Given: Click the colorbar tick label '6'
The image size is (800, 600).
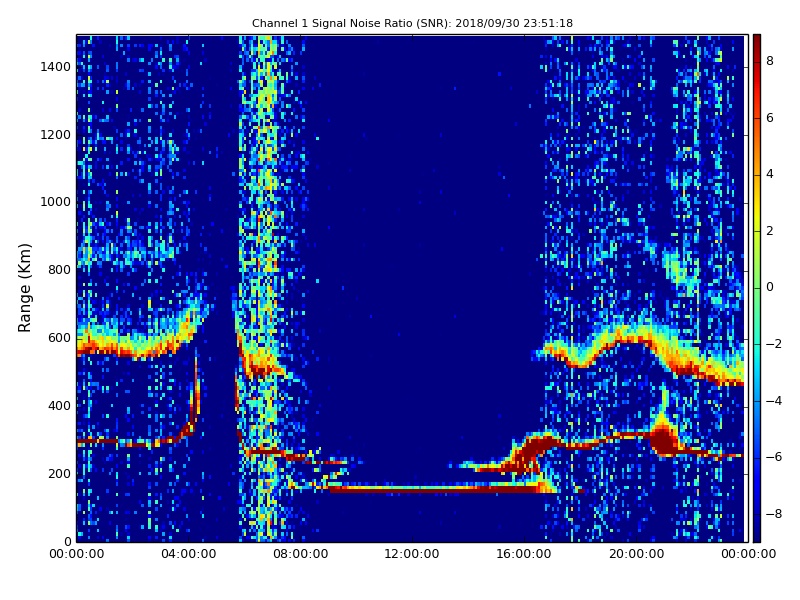Looking at the screenshot, I should (x=770, y=118).
